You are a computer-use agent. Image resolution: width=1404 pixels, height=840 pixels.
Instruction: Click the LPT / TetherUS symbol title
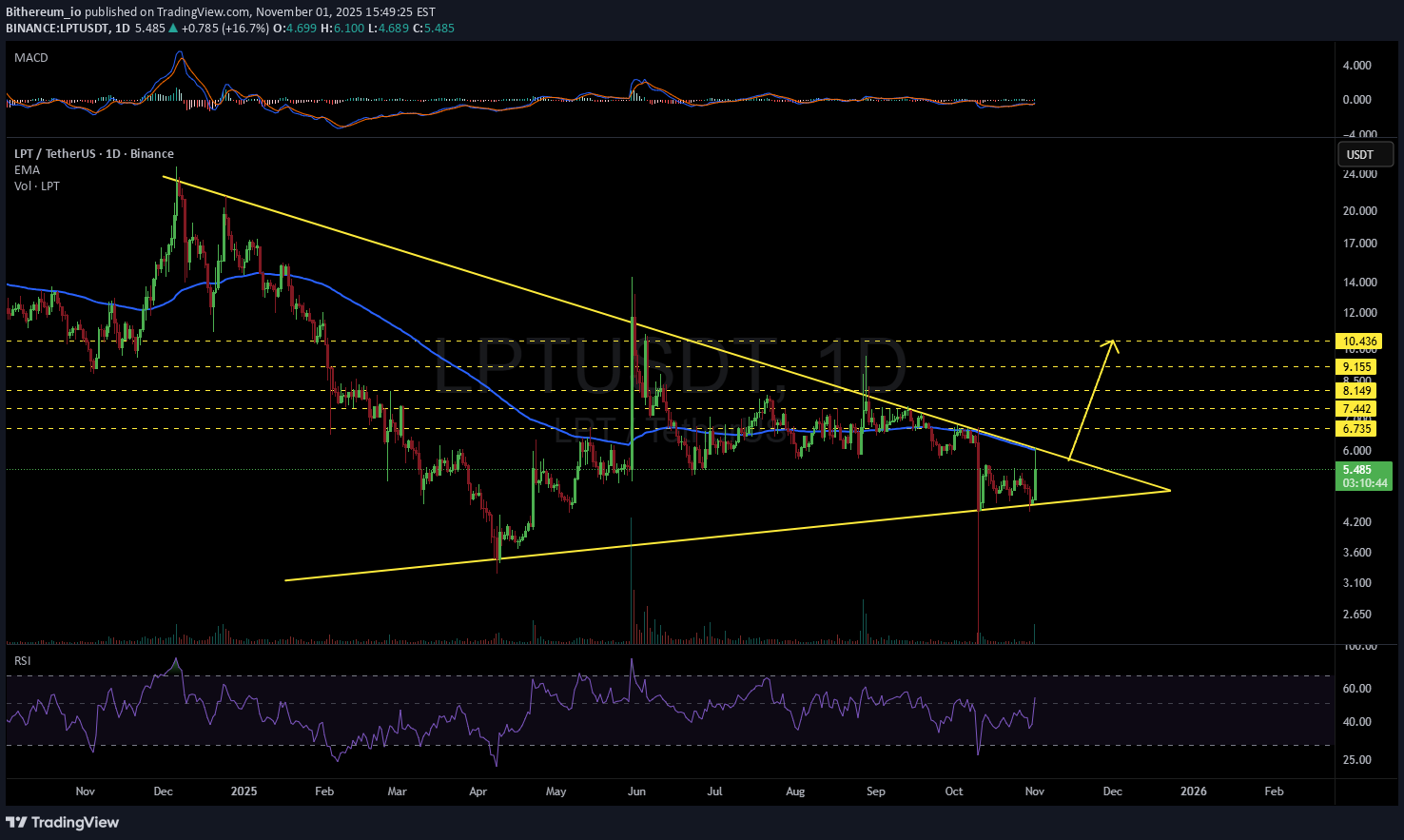click(93, 154)
